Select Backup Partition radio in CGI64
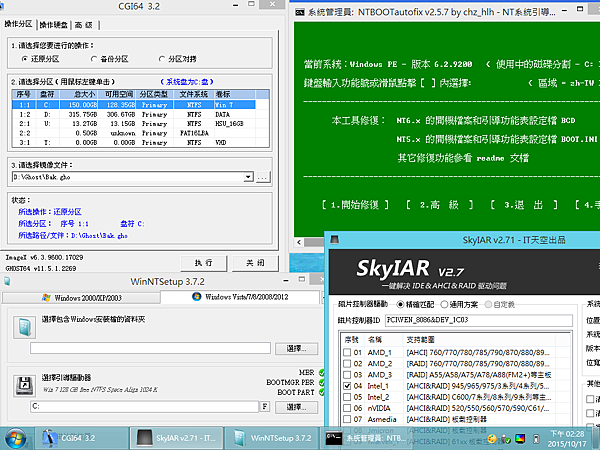600x450 pixels. coord(93,59)
